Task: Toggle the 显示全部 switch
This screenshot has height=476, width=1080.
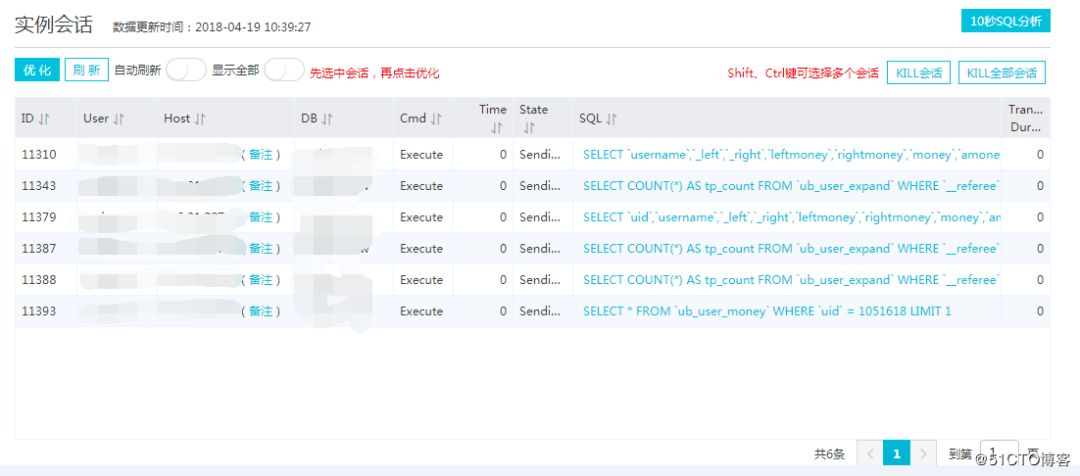Action: [284, 70]
